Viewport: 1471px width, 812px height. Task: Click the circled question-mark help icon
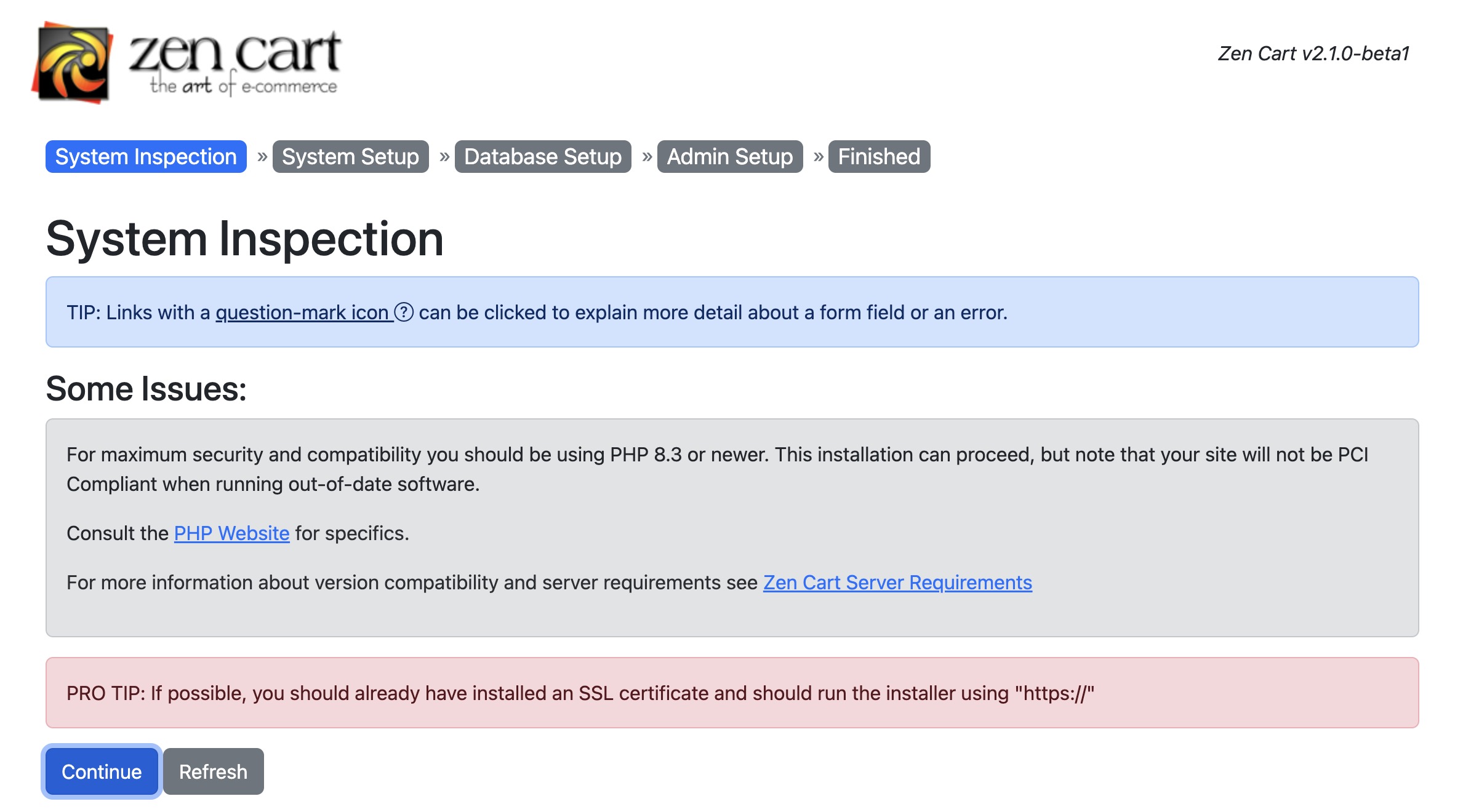pyautogui.click(x=404, y=312)
